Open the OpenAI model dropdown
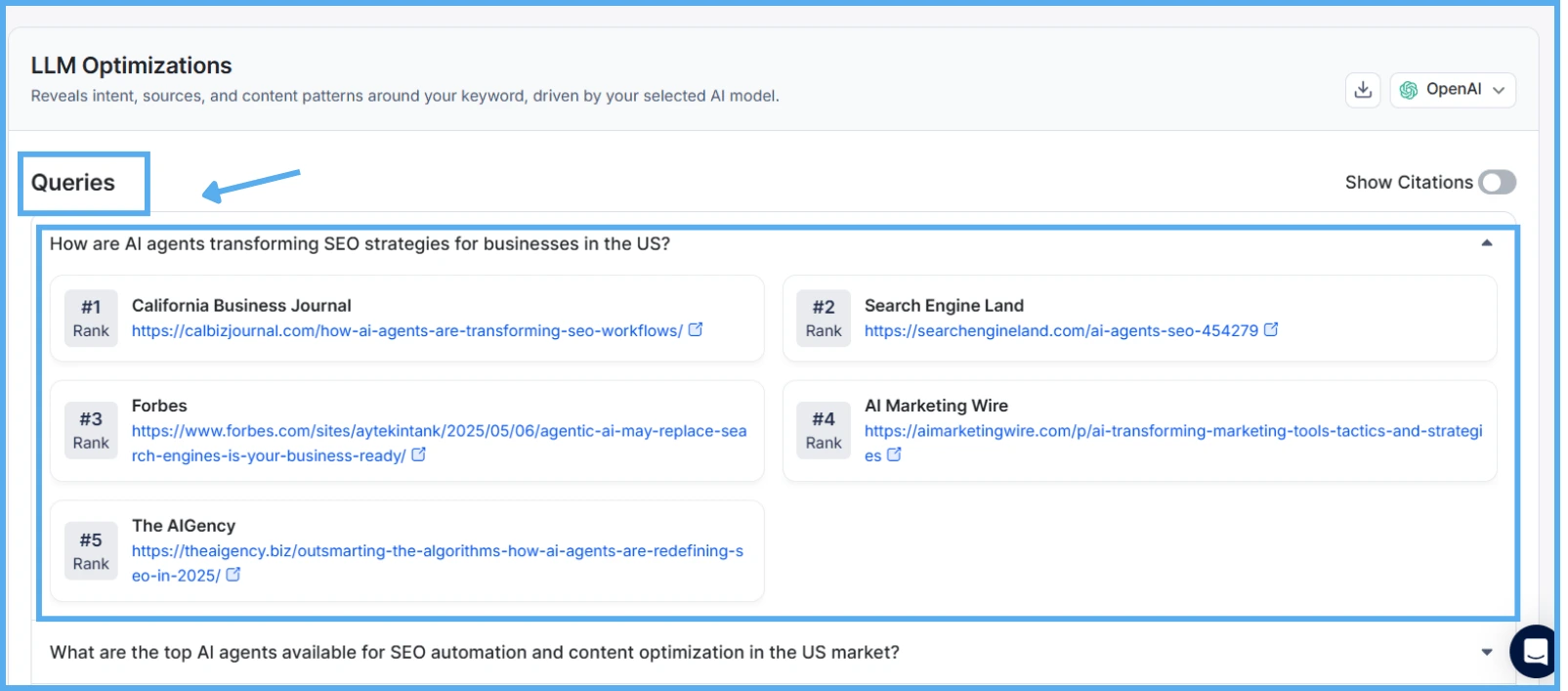1568x691 pixels. tap(1453, 90)
